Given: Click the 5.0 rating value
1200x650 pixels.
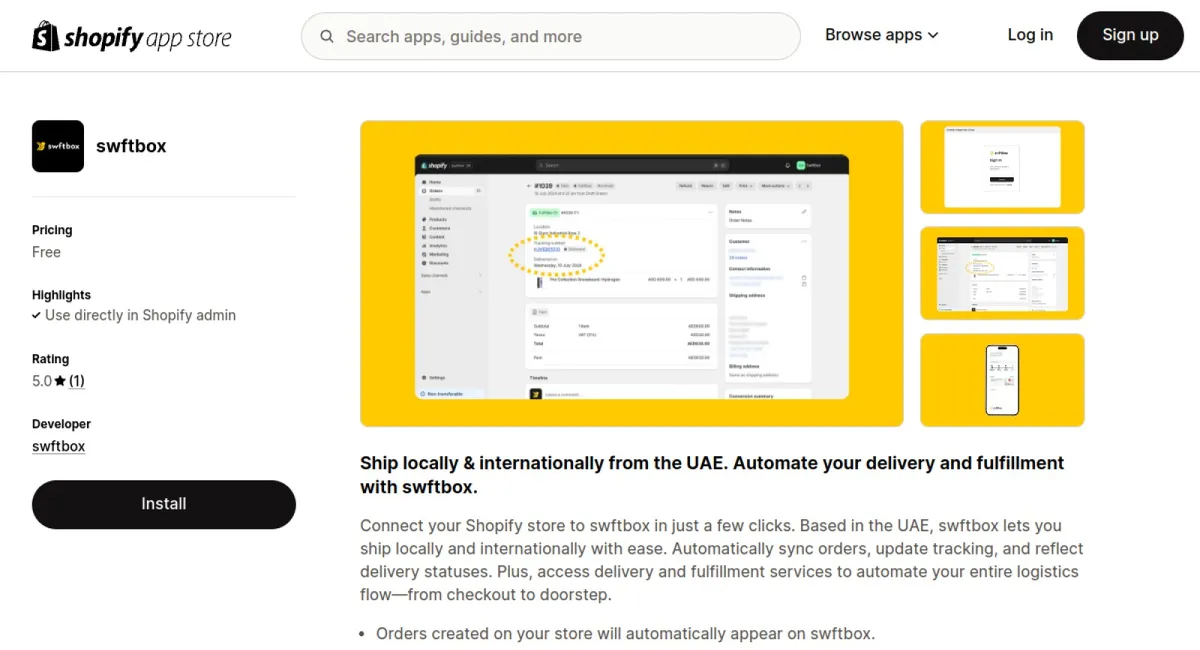Looking at the screenshot, I should [x=42, y=381].
